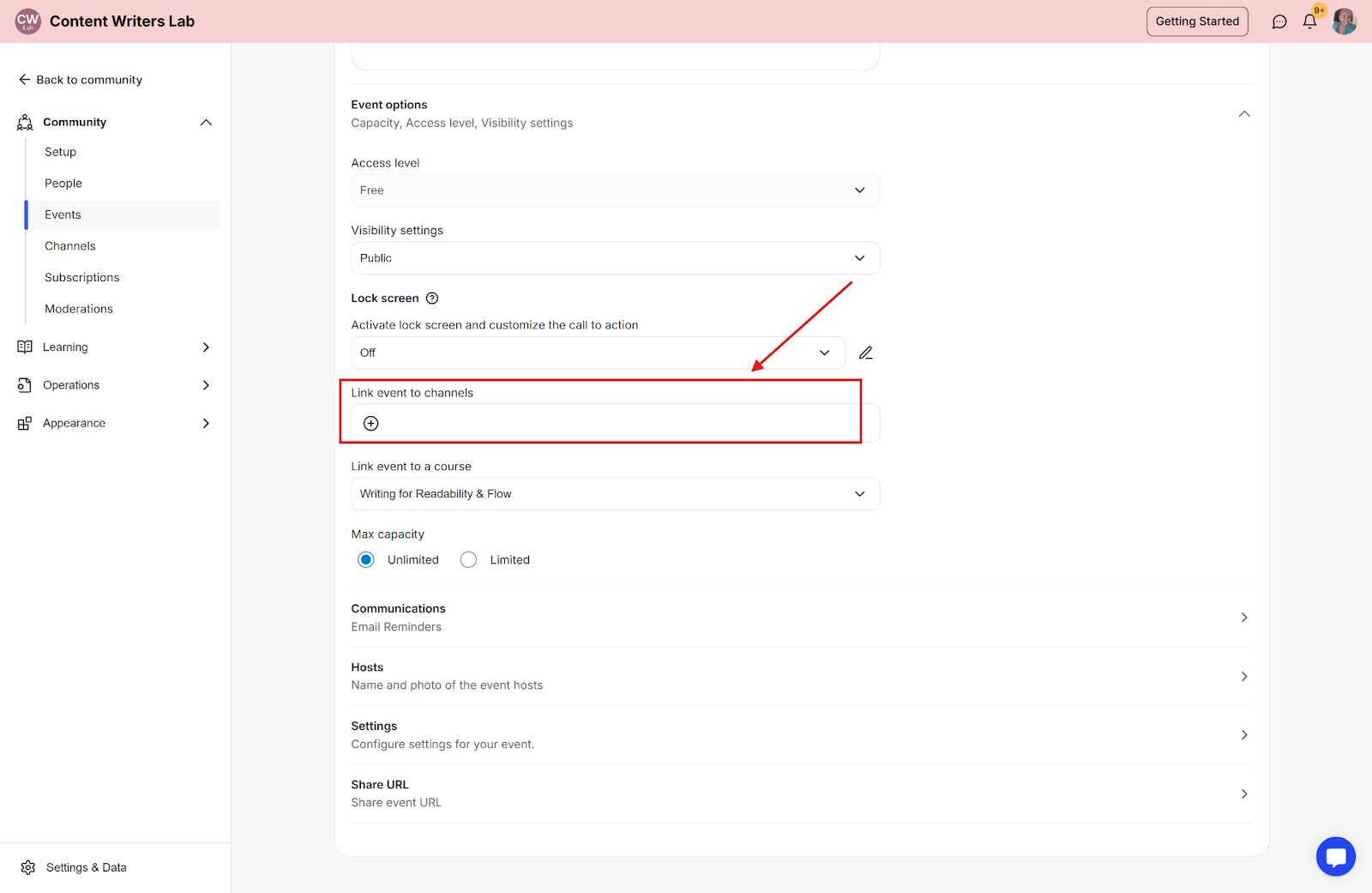
Task: Open the messages chat bubble icon
Action: pyautogui.click(x=1279, y=21)
